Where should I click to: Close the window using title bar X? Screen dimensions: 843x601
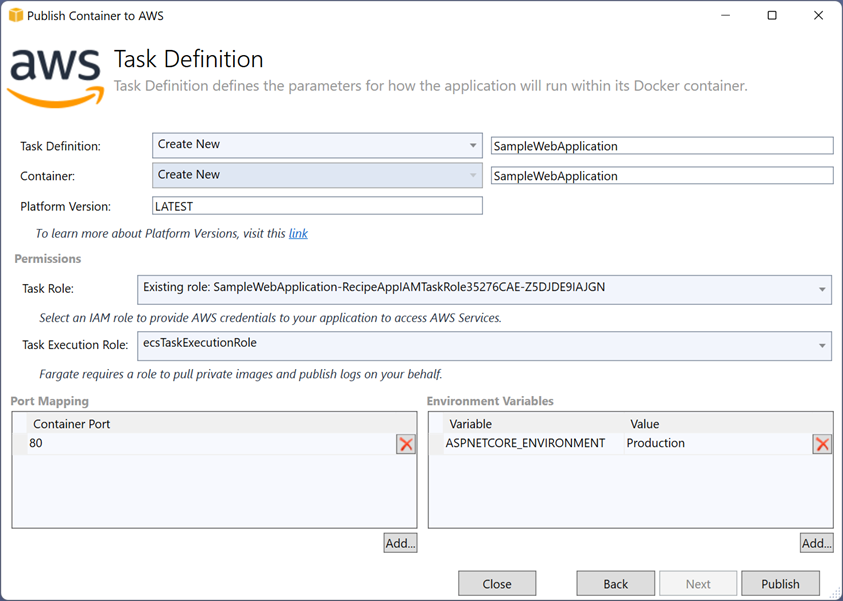point(818,16)
